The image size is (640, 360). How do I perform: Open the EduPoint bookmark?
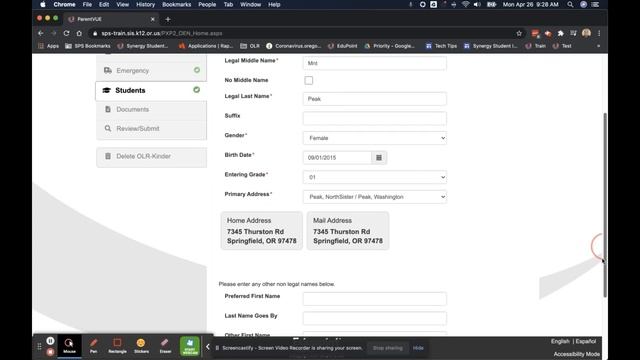342,46
